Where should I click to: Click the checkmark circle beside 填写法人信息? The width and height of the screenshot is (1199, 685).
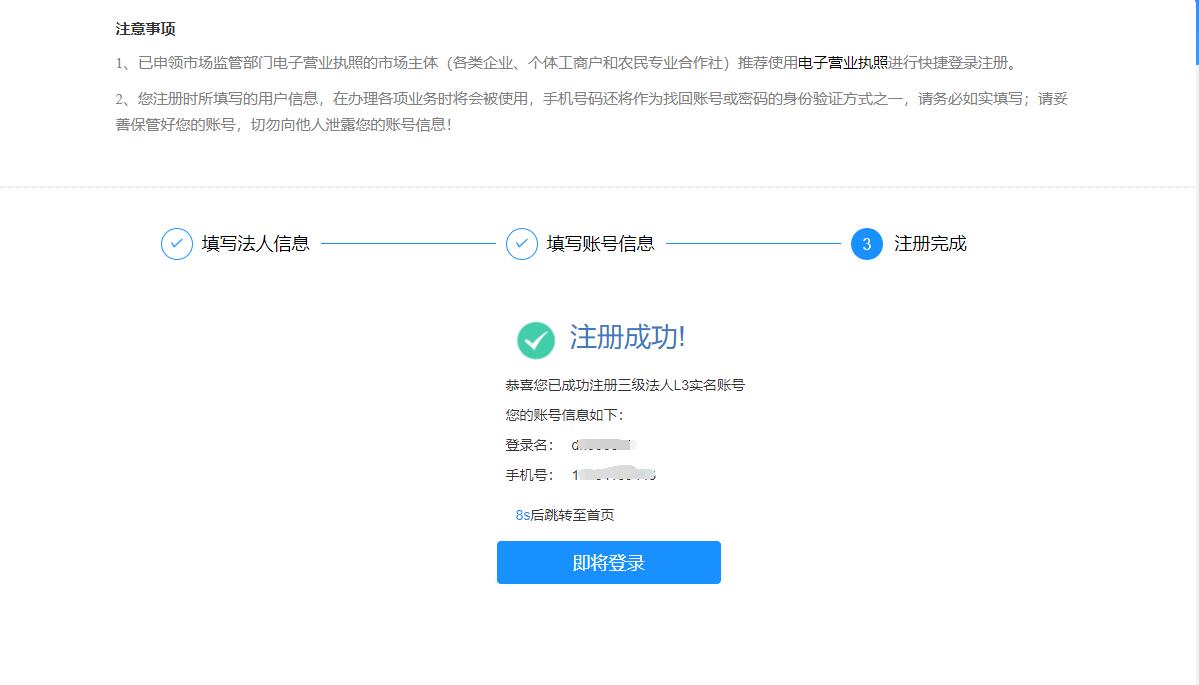point(177,244)
